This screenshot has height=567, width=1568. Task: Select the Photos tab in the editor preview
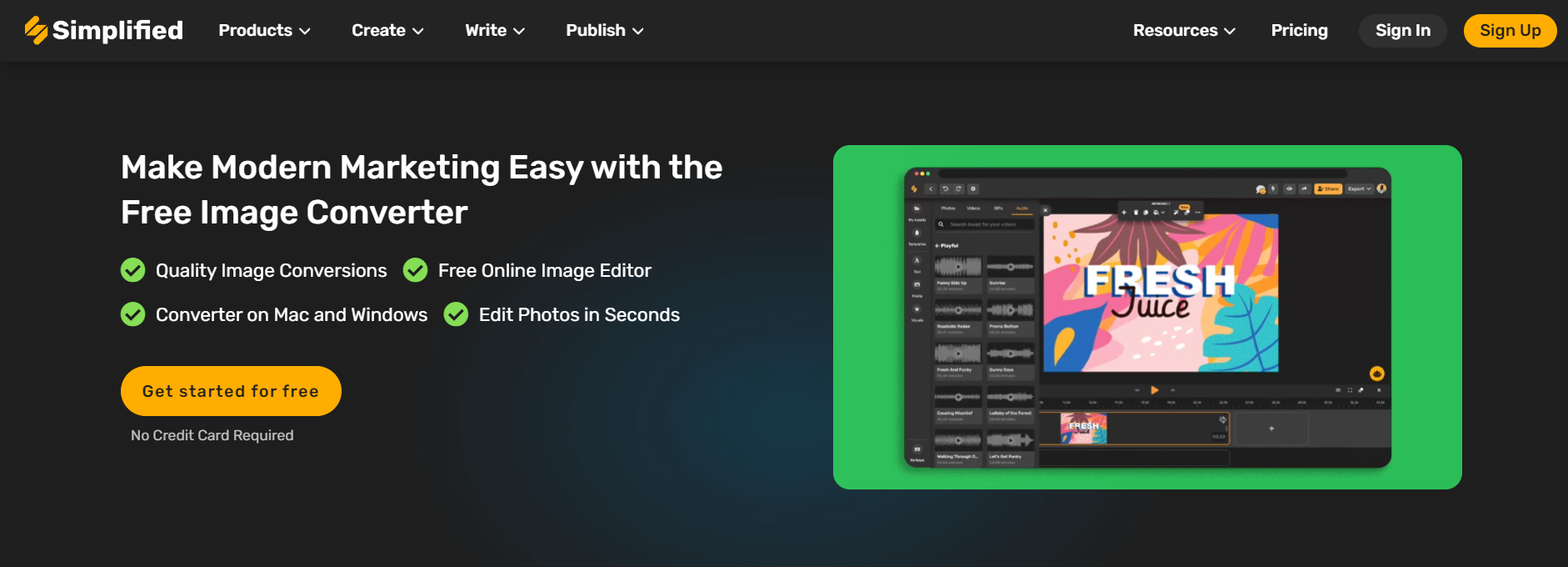[x=948, y=208]
